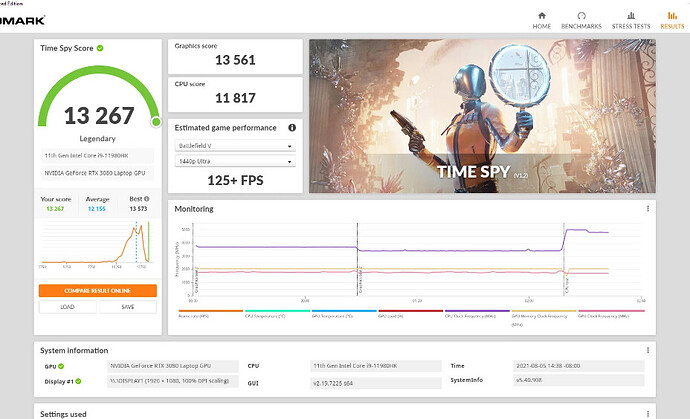Click the Average score 12 155
The image size is (690, 419).
pos(97,209)
